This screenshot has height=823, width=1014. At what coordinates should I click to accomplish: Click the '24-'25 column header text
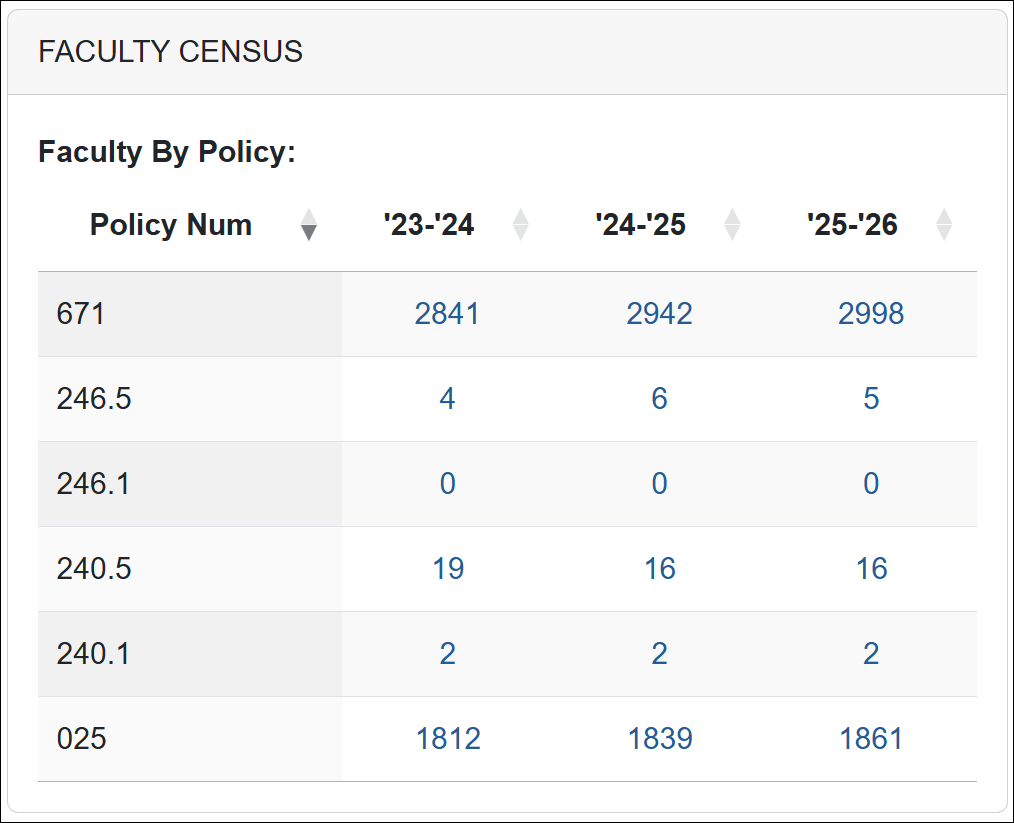(x=640, y=225)
